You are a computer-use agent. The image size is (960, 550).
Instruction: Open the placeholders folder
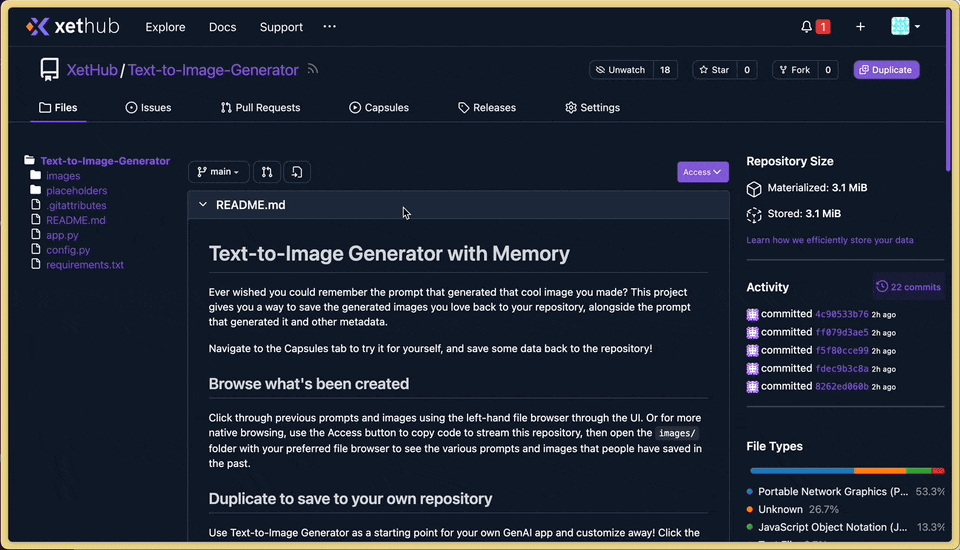click(77, 190)
